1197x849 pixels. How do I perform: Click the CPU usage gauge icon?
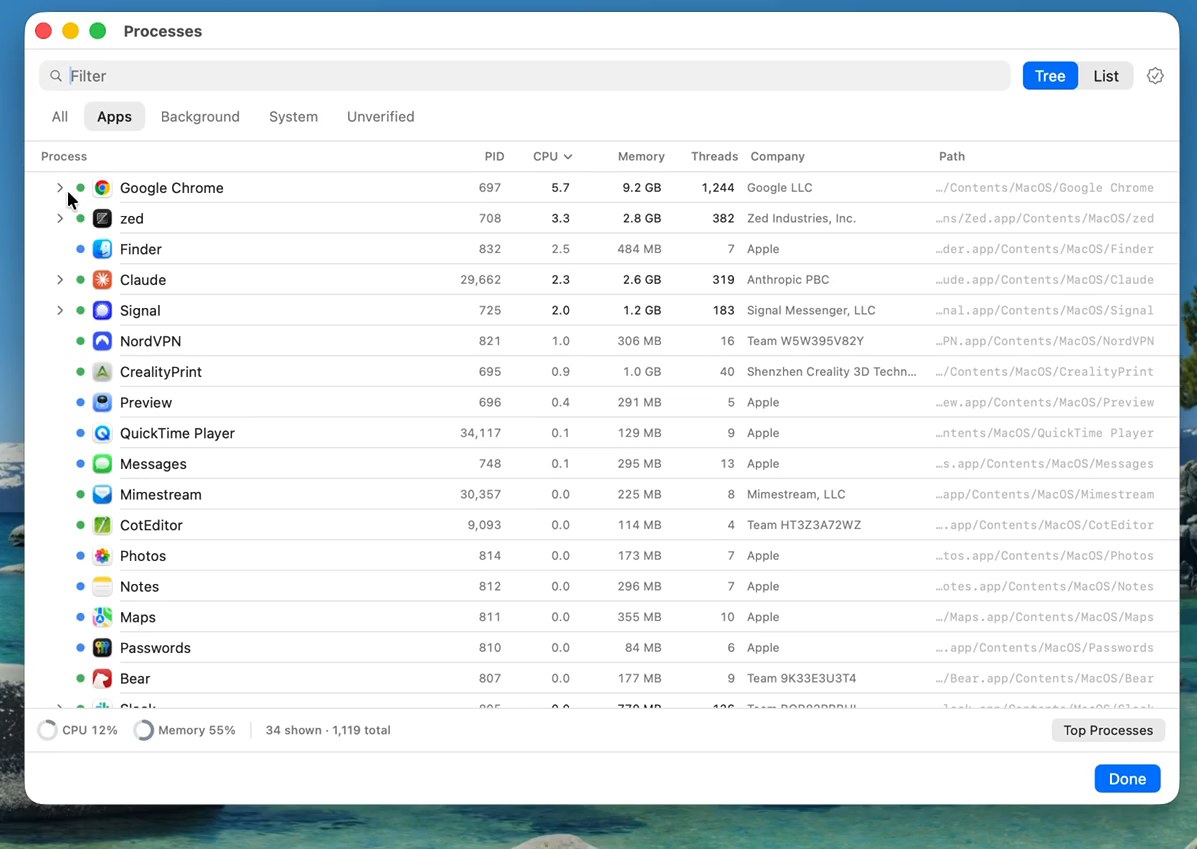47,730
